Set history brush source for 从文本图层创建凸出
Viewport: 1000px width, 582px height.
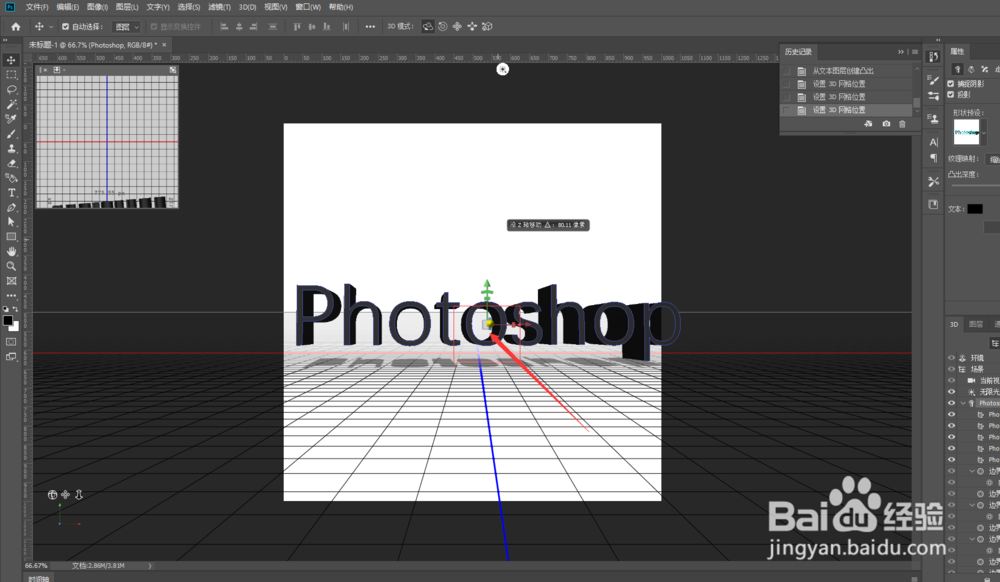(x=786, y=71)
